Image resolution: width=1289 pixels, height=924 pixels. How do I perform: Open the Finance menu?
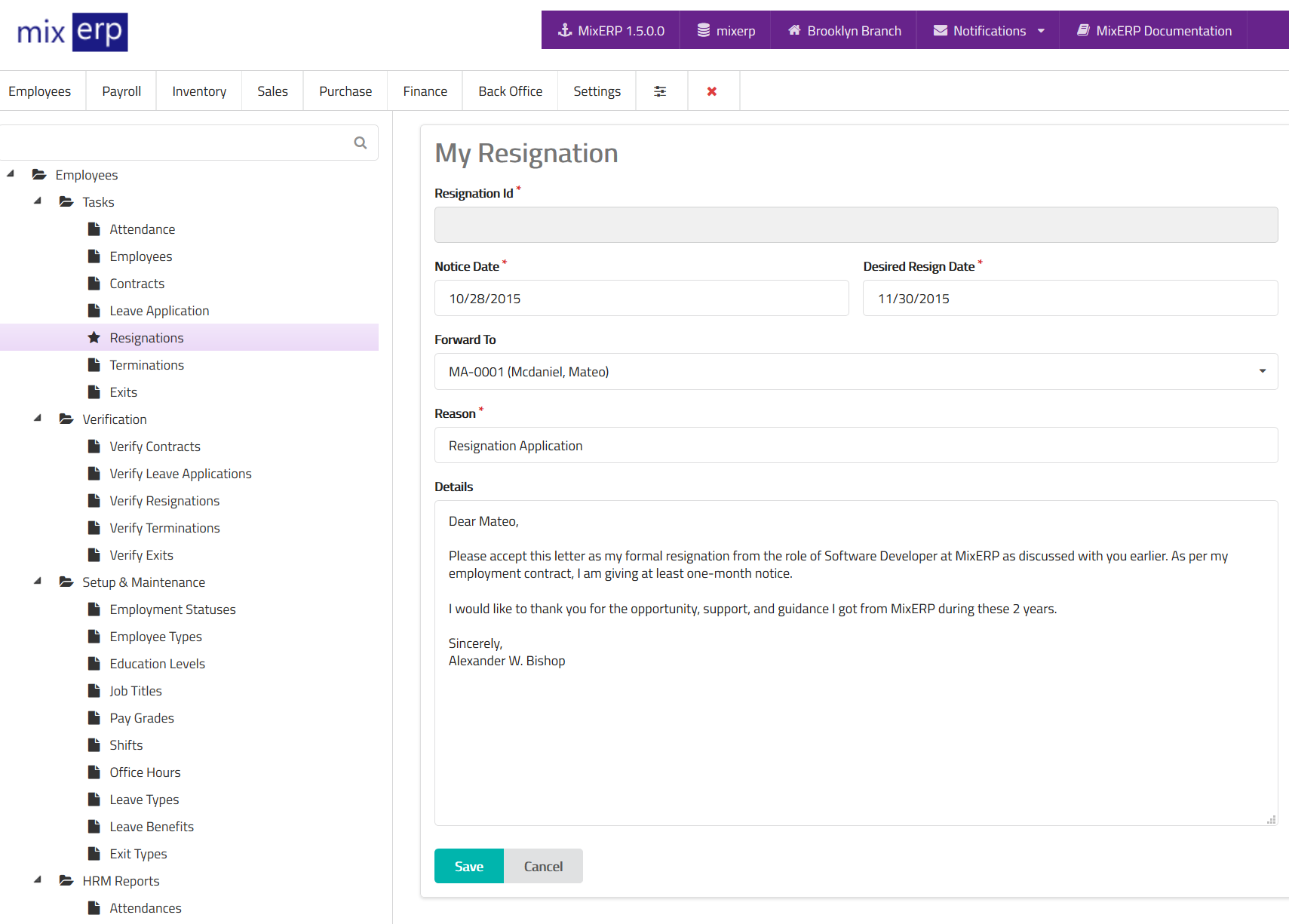tap(425, 91)
